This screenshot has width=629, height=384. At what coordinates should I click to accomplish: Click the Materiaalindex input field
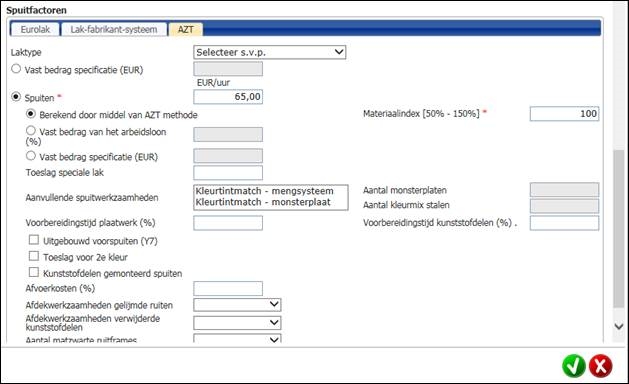[x=564, y=114]
